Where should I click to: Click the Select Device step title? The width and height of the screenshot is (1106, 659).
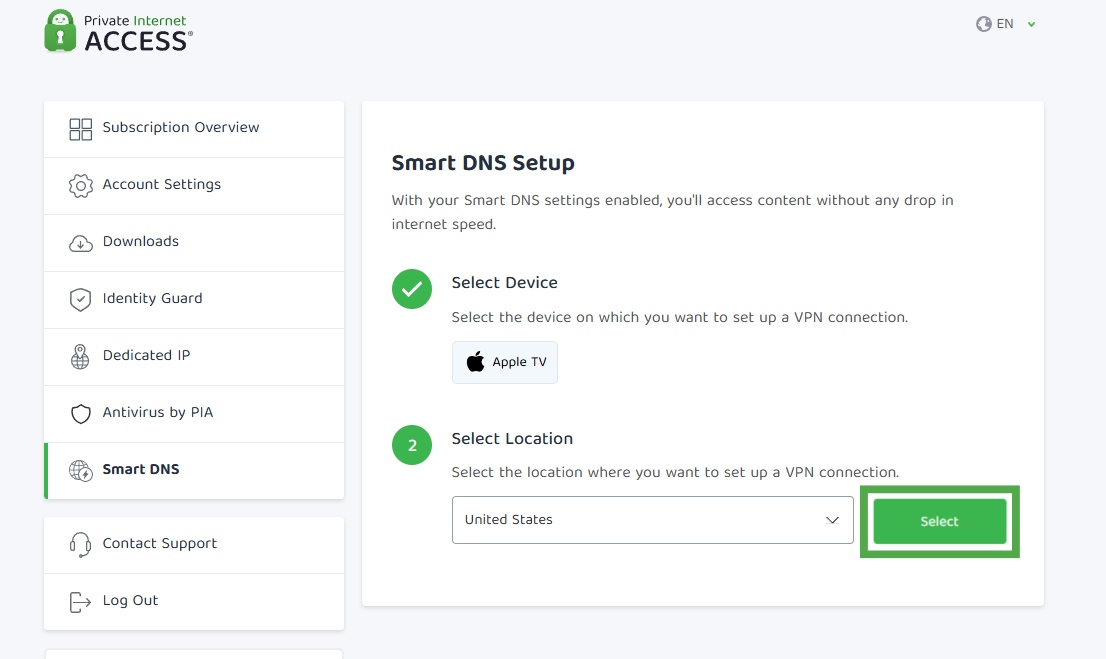(x=504, y=283)
